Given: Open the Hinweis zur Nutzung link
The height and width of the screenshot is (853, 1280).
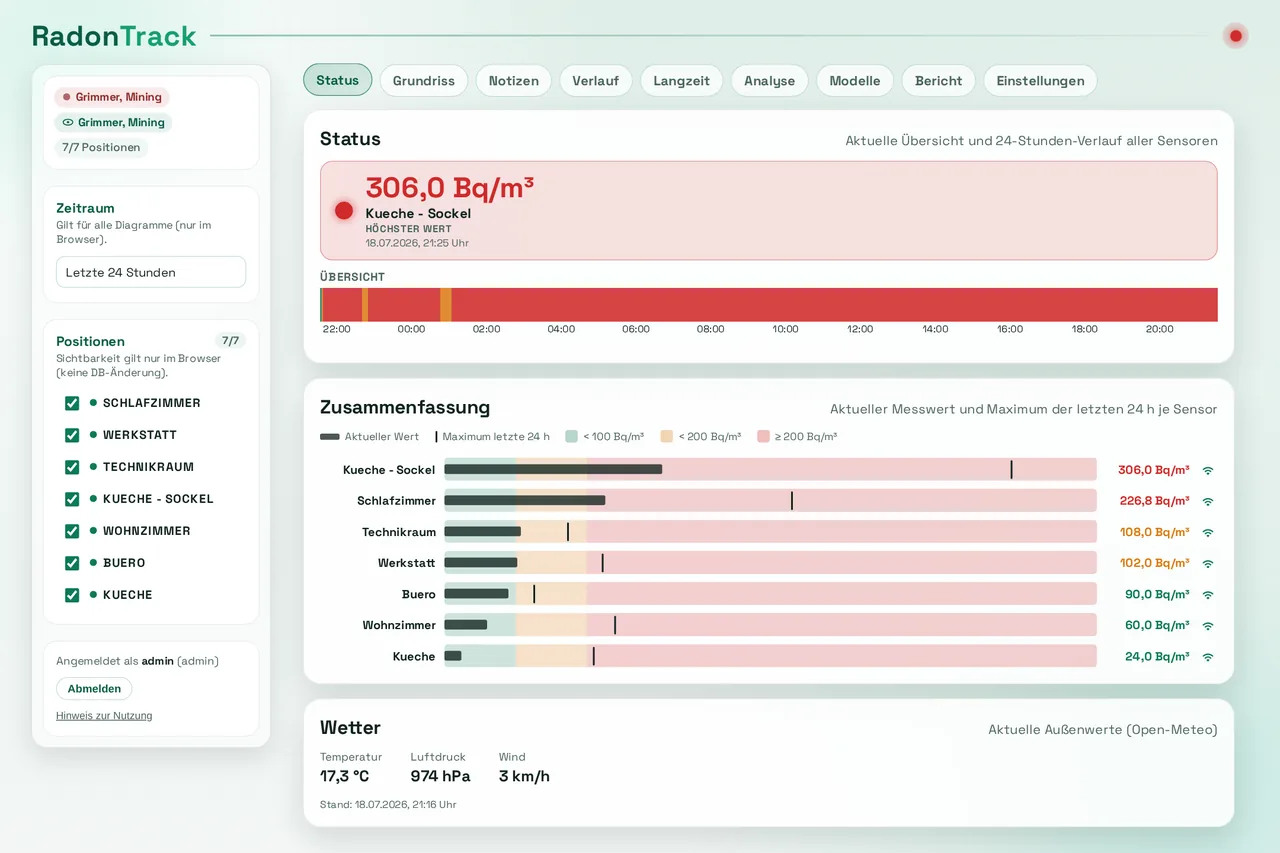Looking at the screenshot, I should [x=104, y=716].
